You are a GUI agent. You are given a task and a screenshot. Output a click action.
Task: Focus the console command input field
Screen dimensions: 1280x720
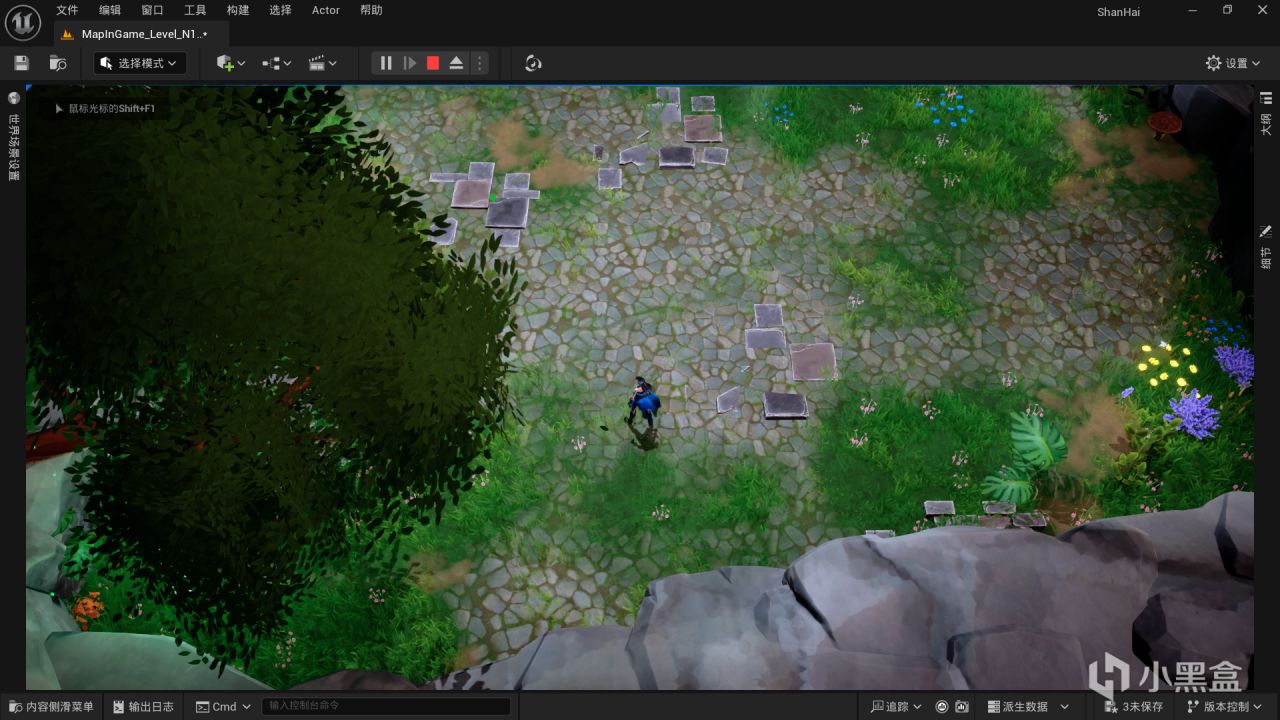click(x=386, y=706)
